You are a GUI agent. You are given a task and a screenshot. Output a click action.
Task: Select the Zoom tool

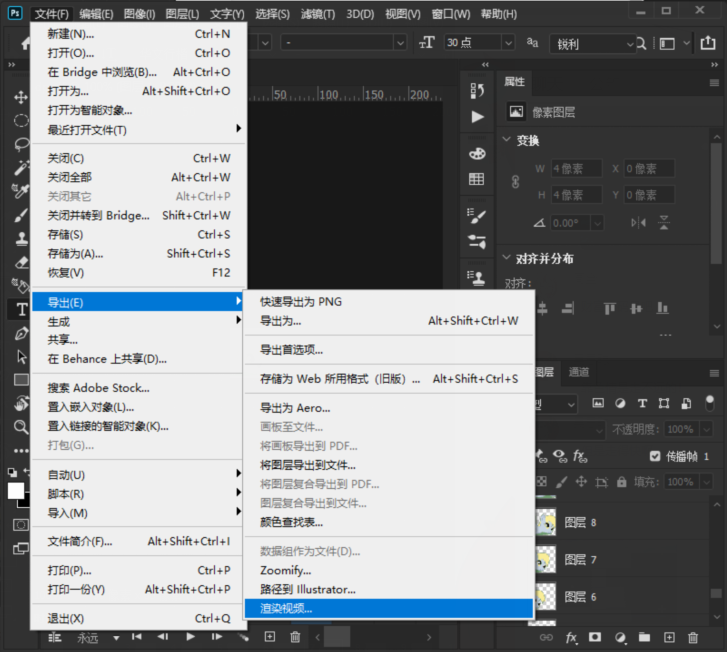tap(21, 427)
